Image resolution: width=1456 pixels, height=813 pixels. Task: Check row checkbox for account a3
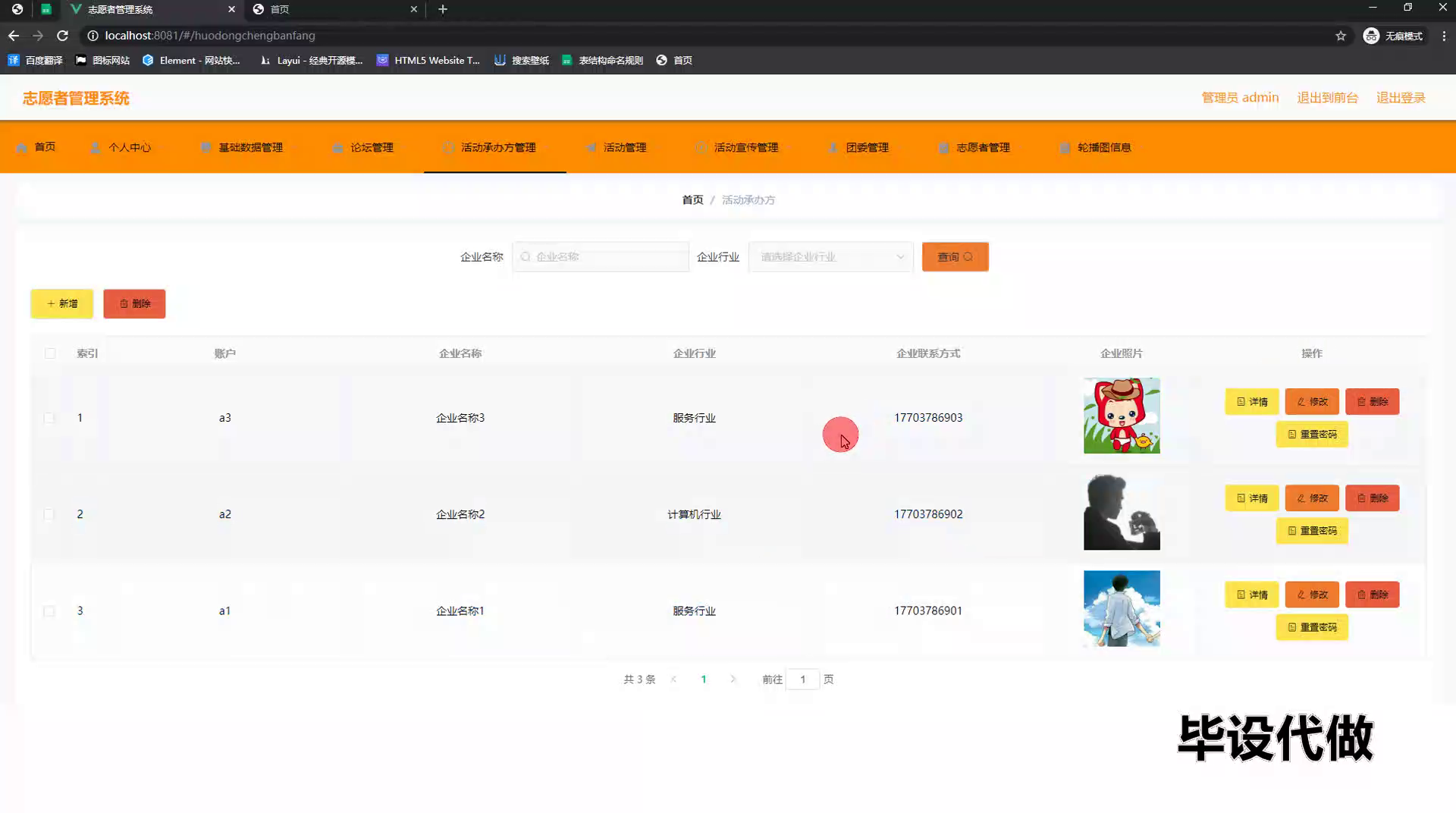pyautogui.click(x=49, y=418)
